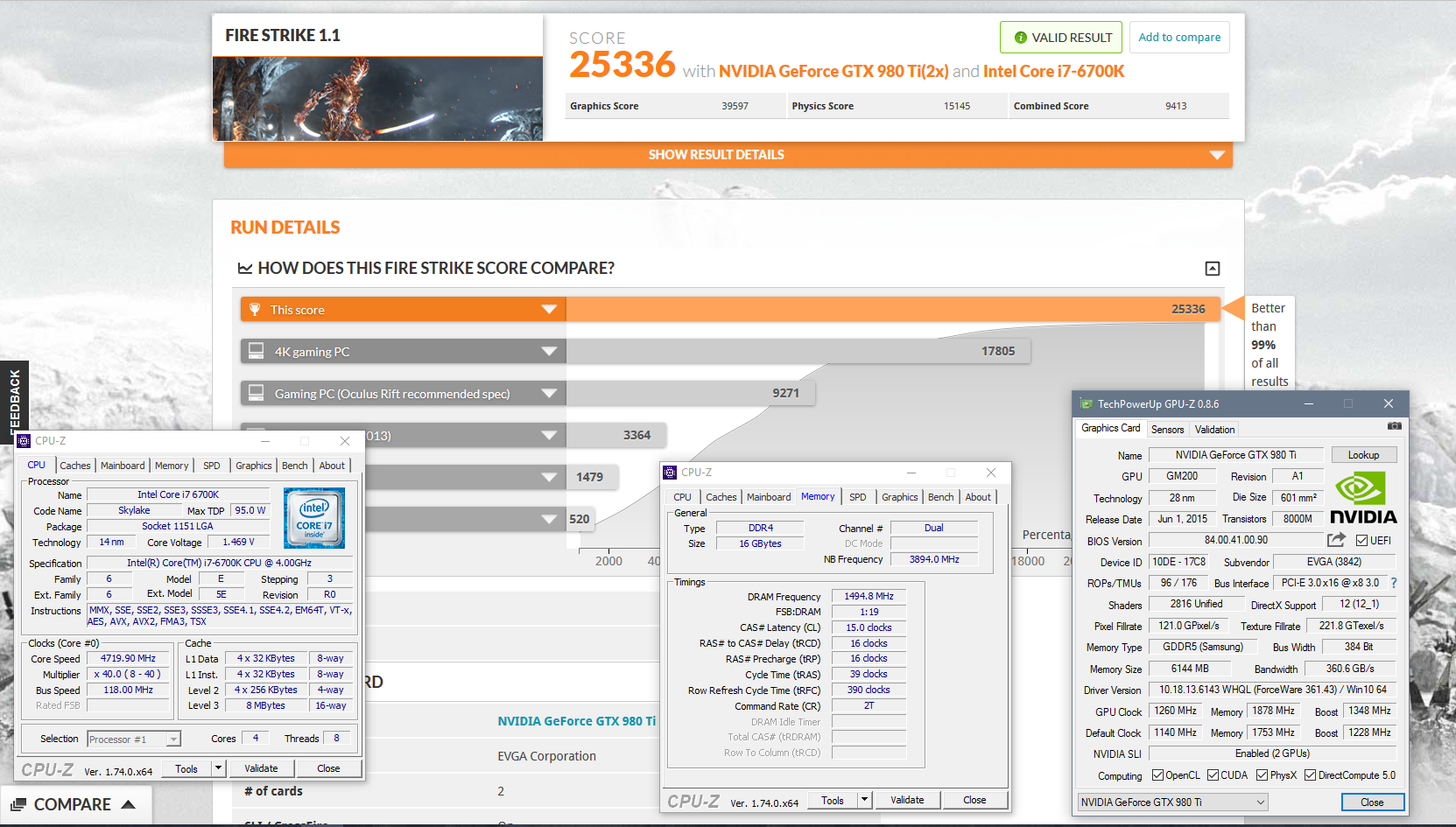Open the NVIDIA GeForce GTX 980 Ti(2x) link

(x=834, y=72)
